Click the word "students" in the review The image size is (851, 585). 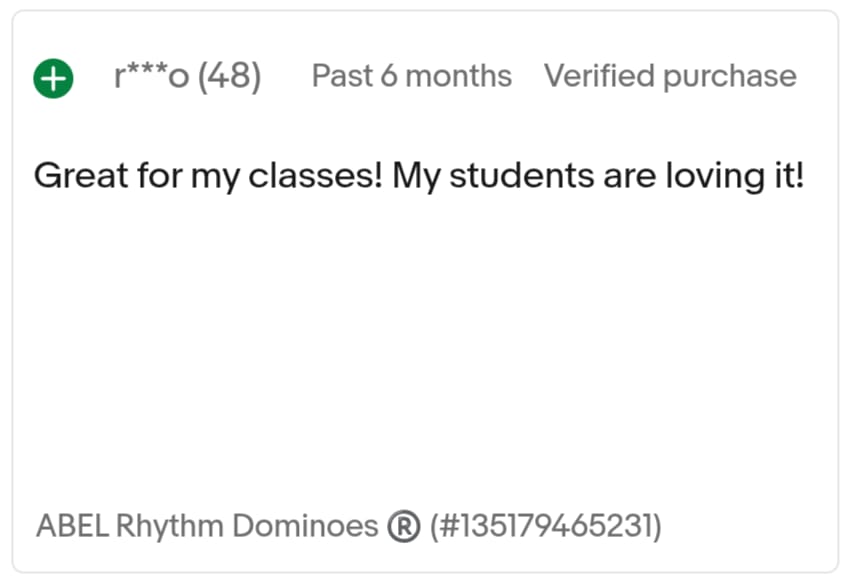pos(522,177)
